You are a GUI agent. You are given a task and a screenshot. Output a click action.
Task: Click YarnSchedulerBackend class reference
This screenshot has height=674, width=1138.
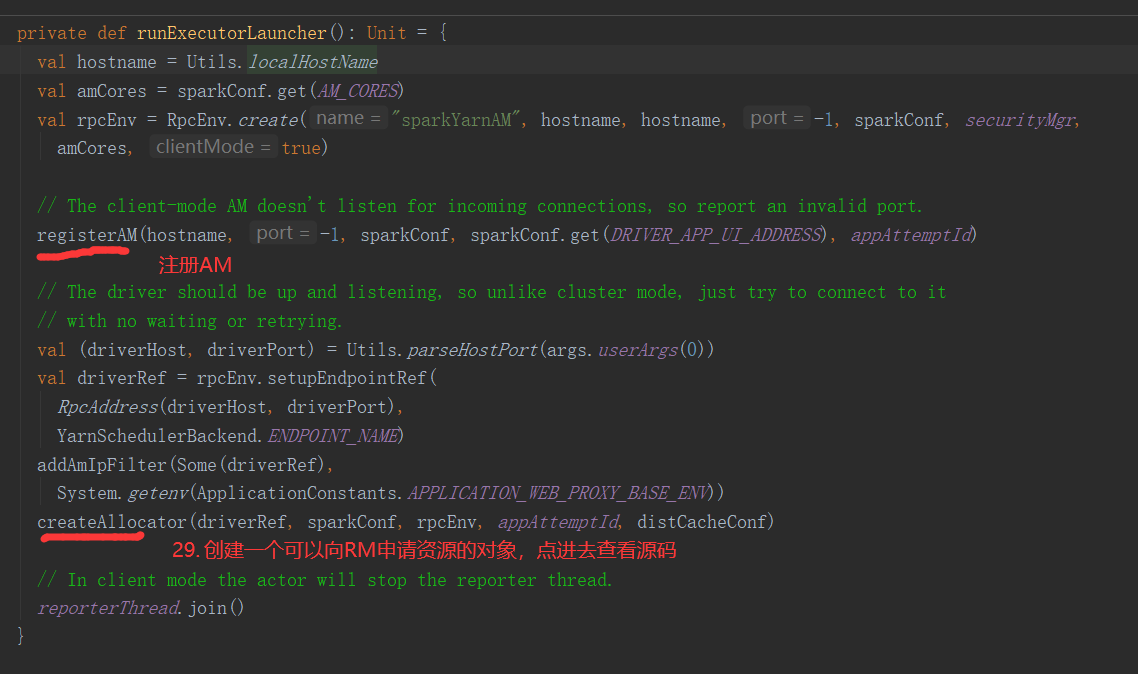(x=157, y=436)
